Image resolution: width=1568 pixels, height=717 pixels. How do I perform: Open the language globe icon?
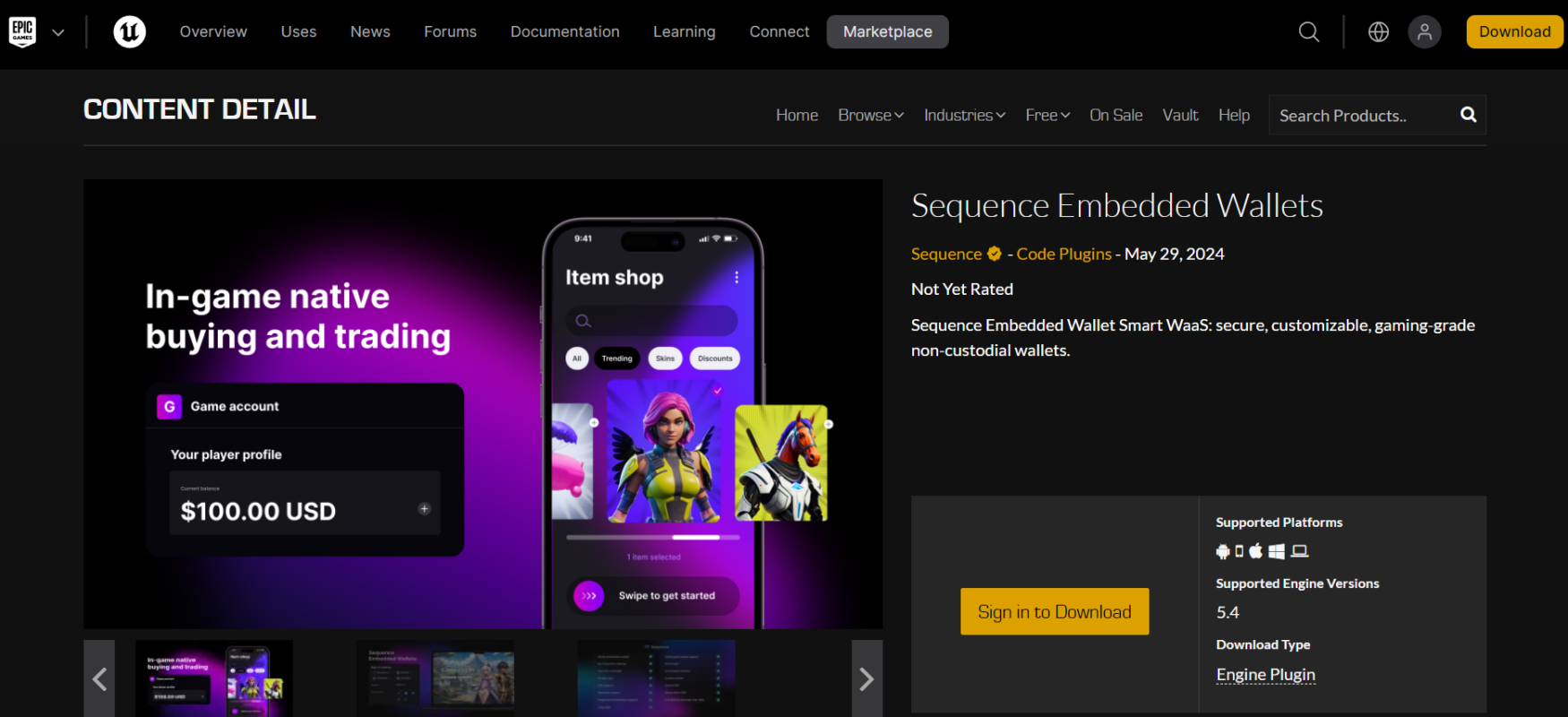(x=1378, y=32)
